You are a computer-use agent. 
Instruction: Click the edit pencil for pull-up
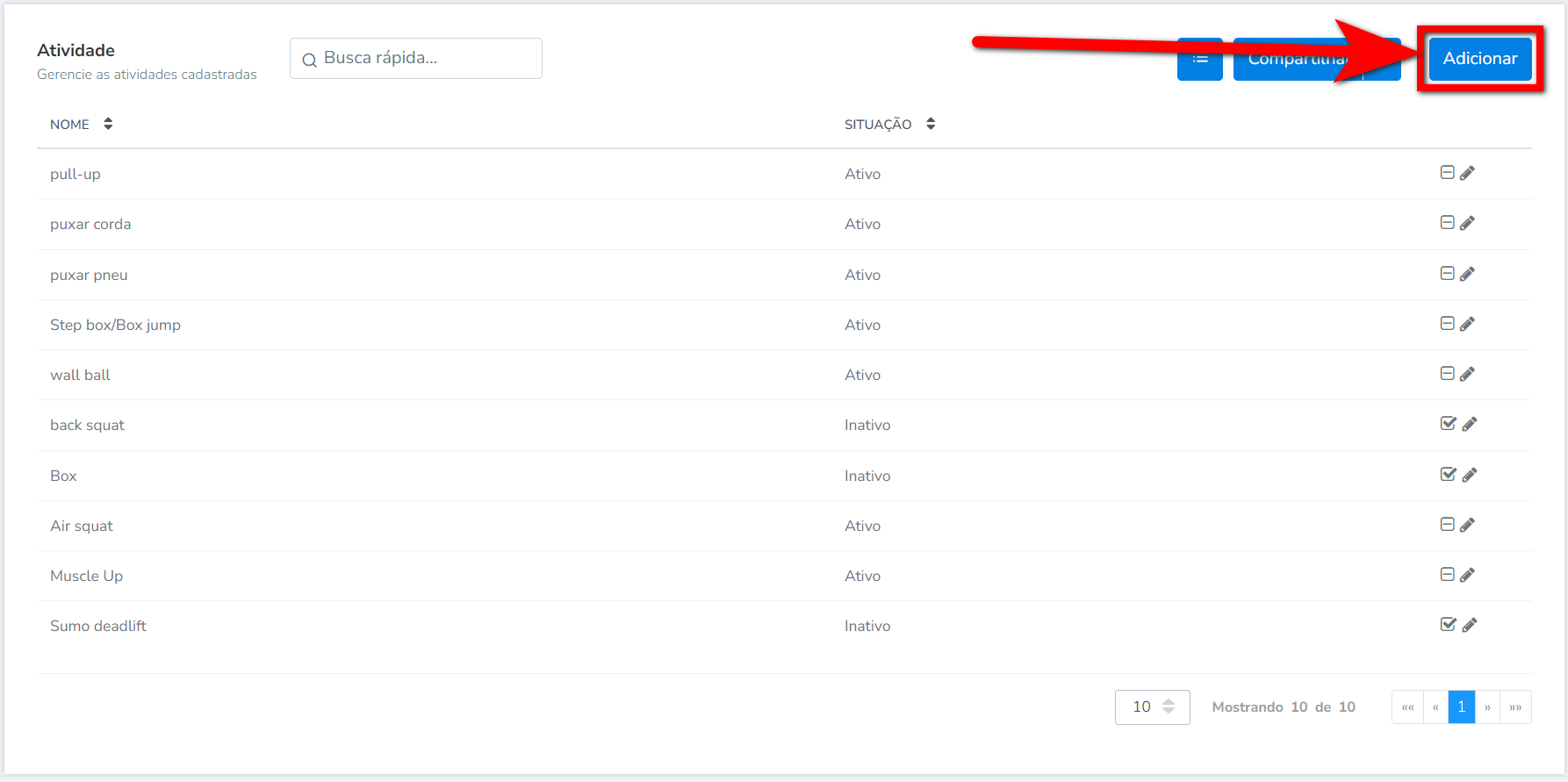[x=1467, y=174]
